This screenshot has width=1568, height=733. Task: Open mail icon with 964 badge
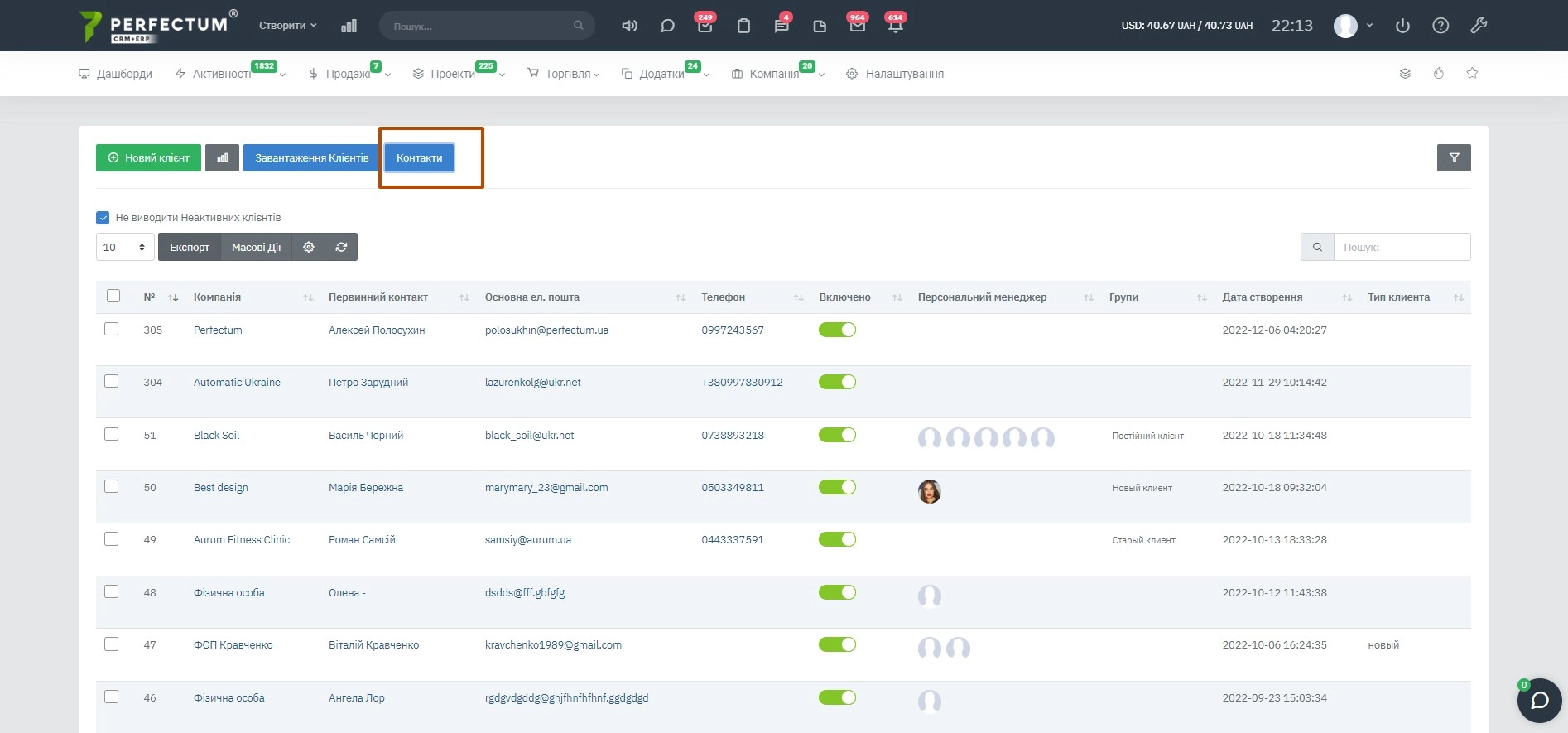click(x=858, y=25)
